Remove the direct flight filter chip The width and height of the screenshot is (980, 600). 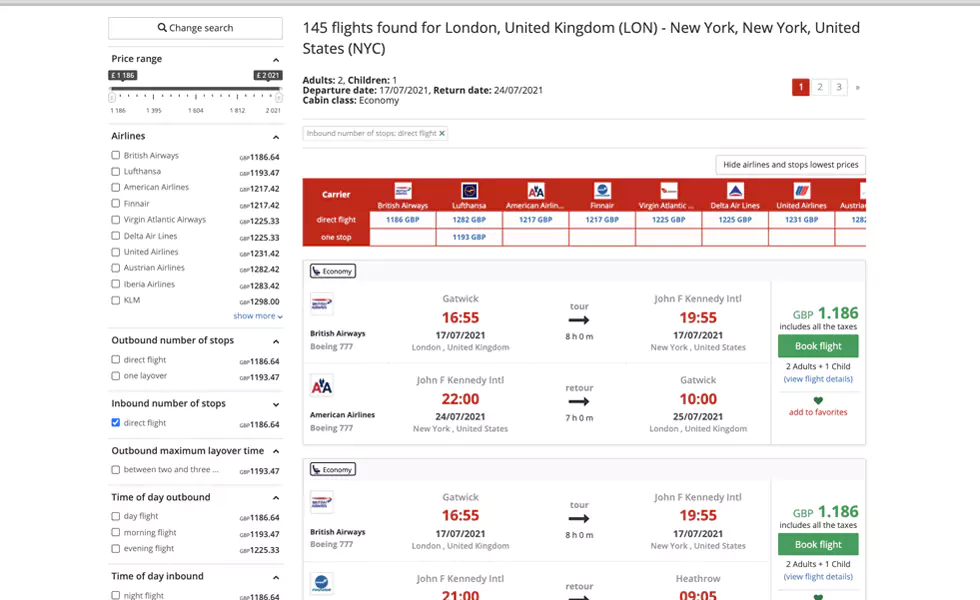point(441,133)
